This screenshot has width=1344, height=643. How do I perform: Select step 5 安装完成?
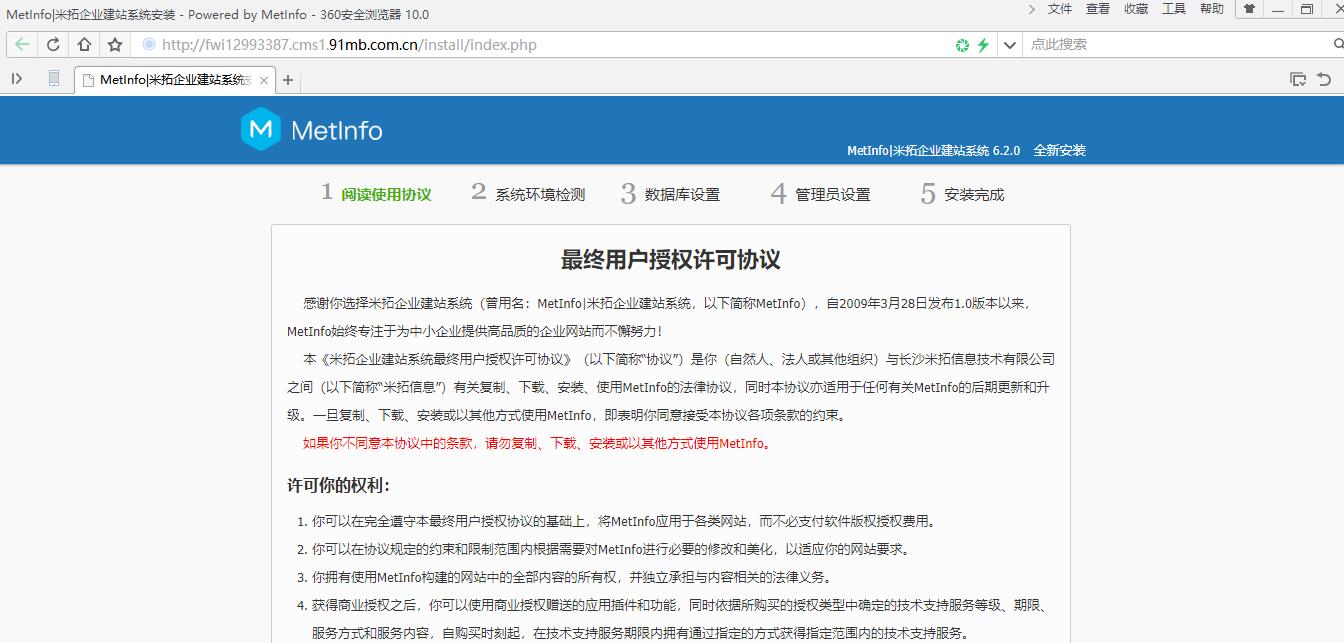point(963,193)
